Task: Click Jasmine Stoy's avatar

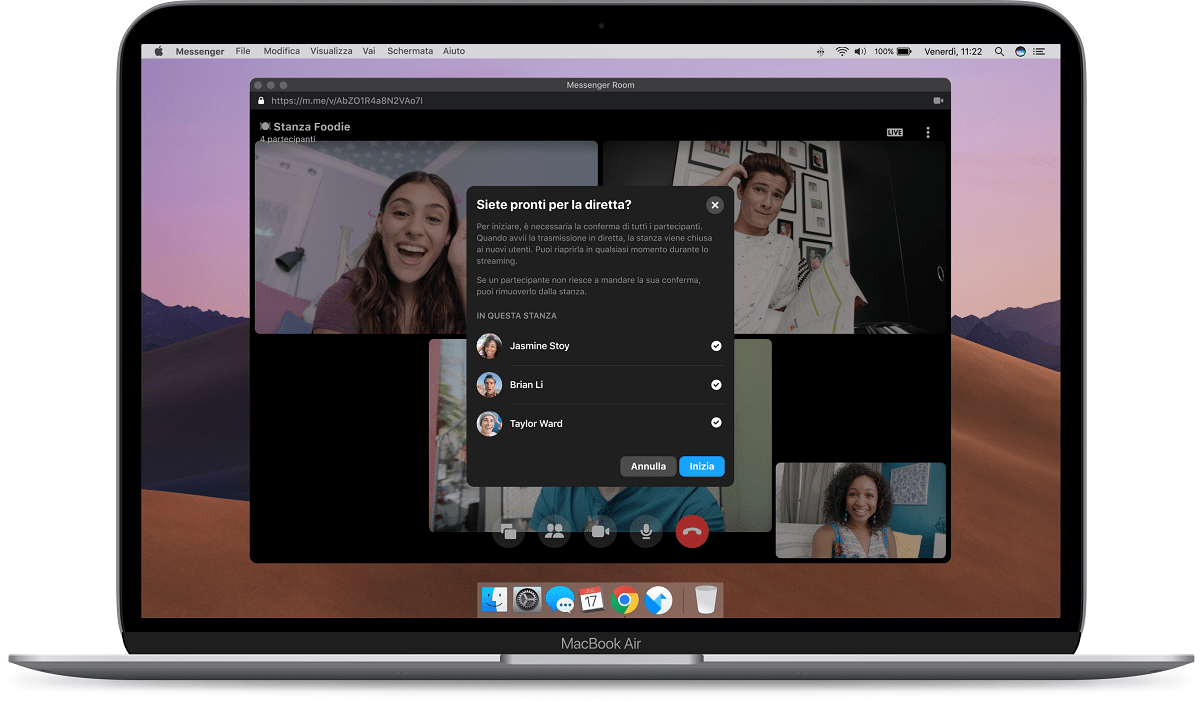Action: 489,346
